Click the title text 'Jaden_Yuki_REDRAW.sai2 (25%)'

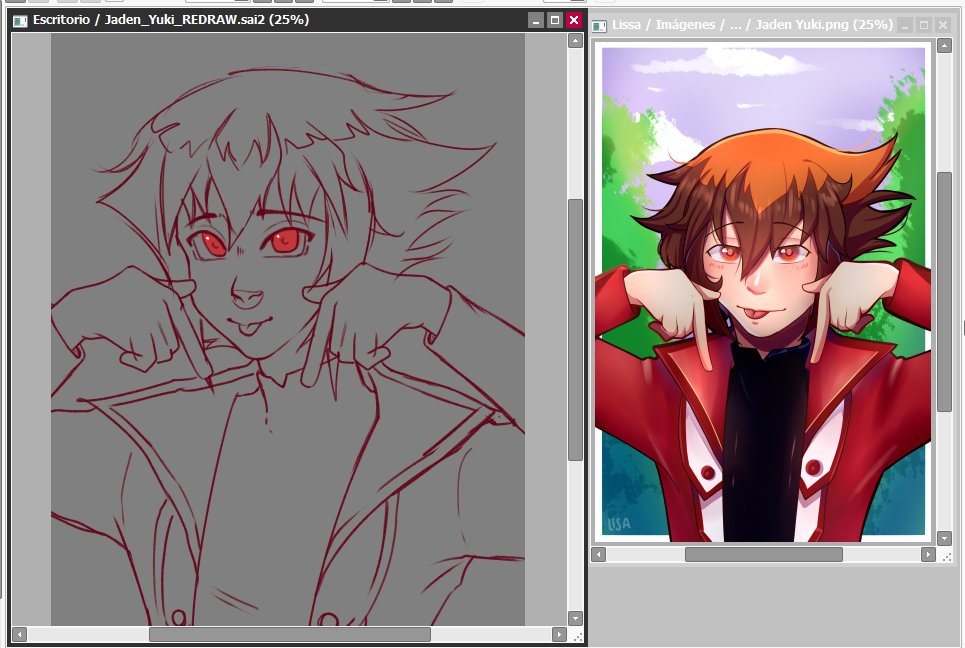[207, 20]
